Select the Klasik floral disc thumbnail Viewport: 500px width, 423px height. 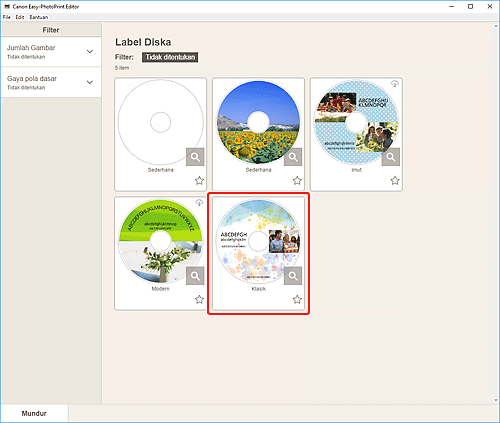coord(258,241)
